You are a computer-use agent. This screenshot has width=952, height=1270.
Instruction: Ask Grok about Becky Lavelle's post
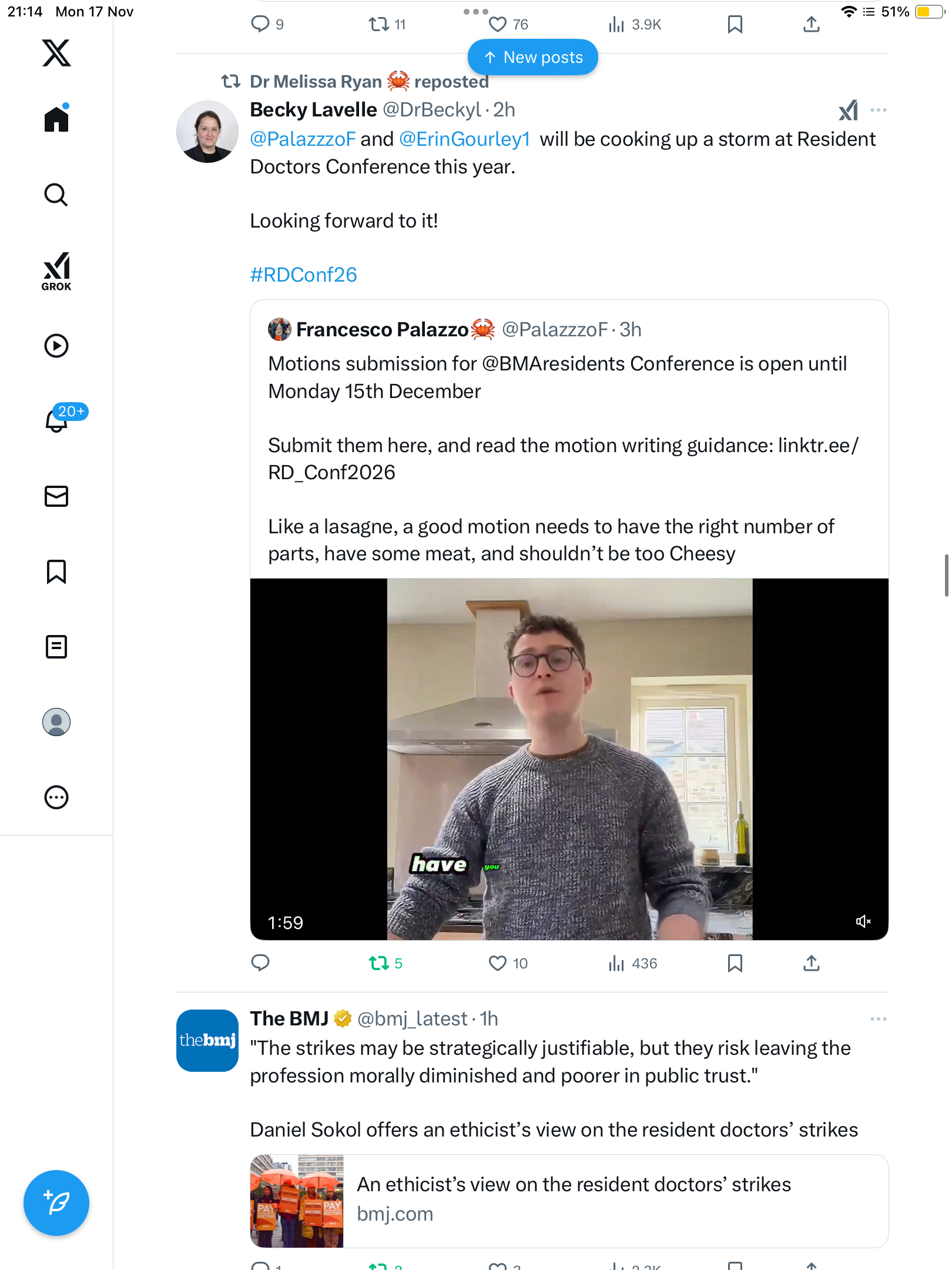[848, 110]
